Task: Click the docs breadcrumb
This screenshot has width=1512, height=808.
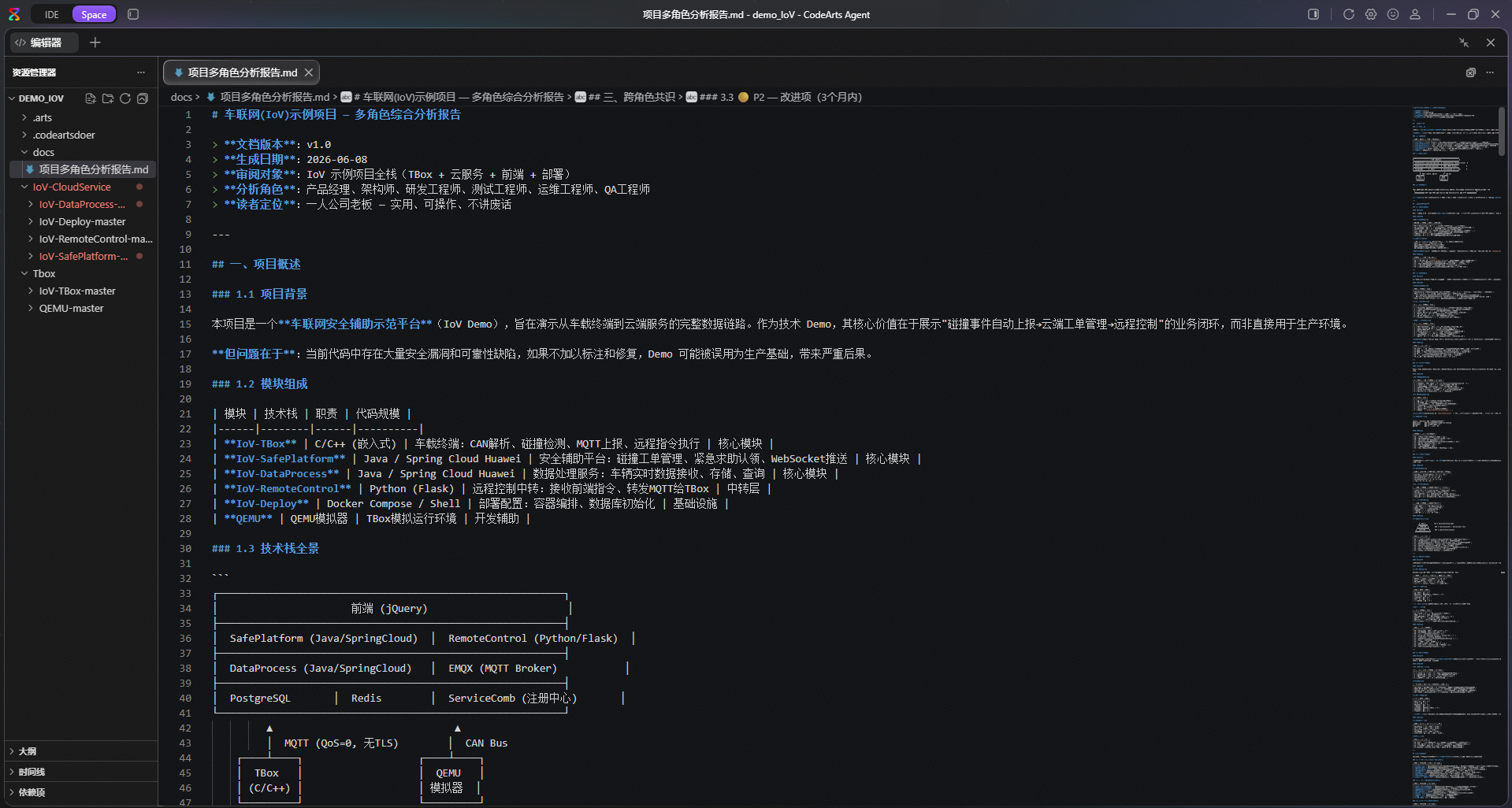Action: [x=181, y=97]
